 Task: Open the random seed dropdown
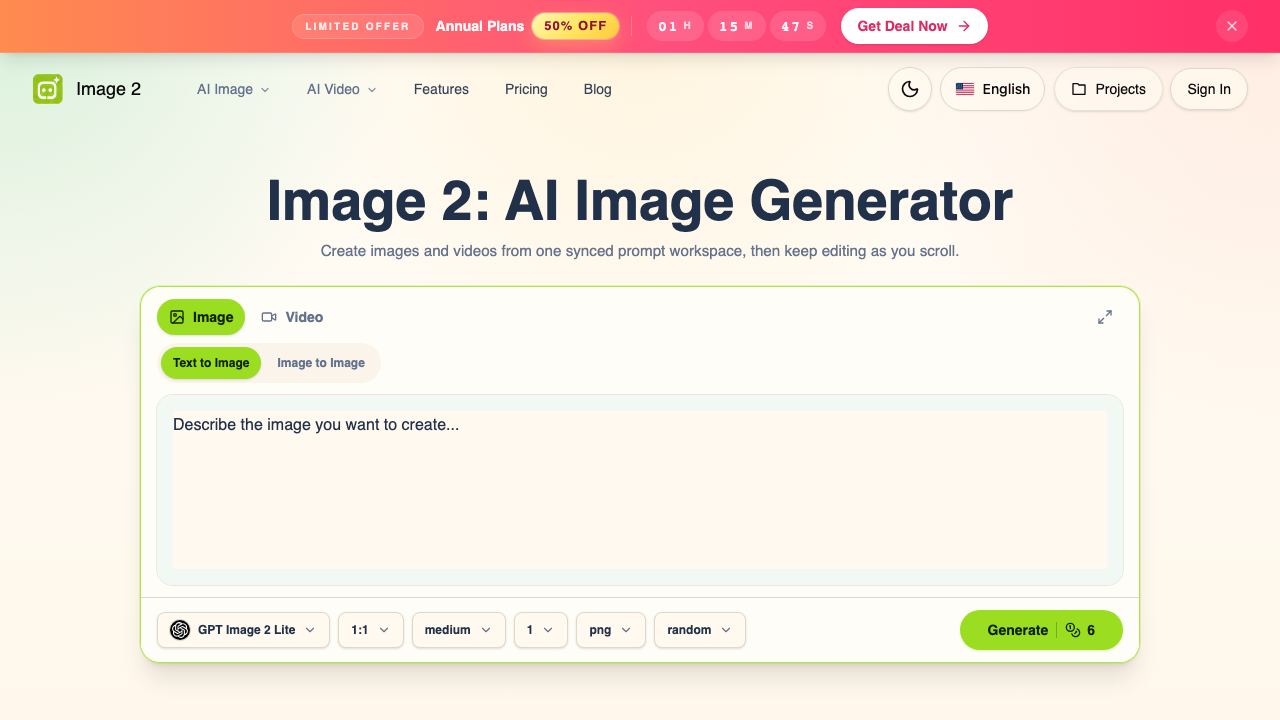(x=700, y=630)
